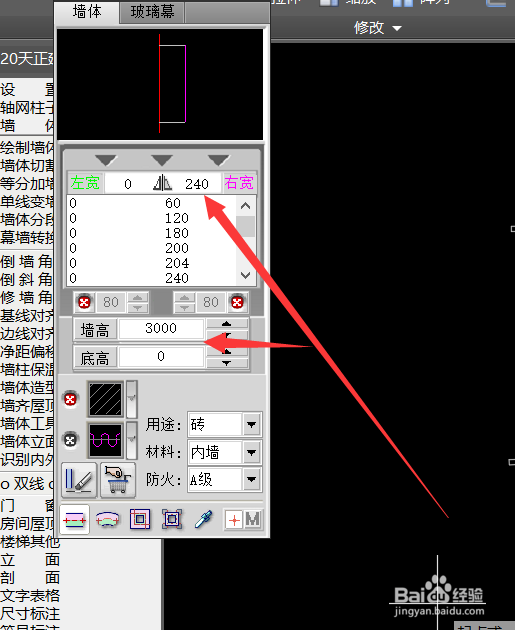Toggle the hatch fill red X button
The width and height of the screenshot is (515, 630).
pyautogui.click(x=70, y=399)
